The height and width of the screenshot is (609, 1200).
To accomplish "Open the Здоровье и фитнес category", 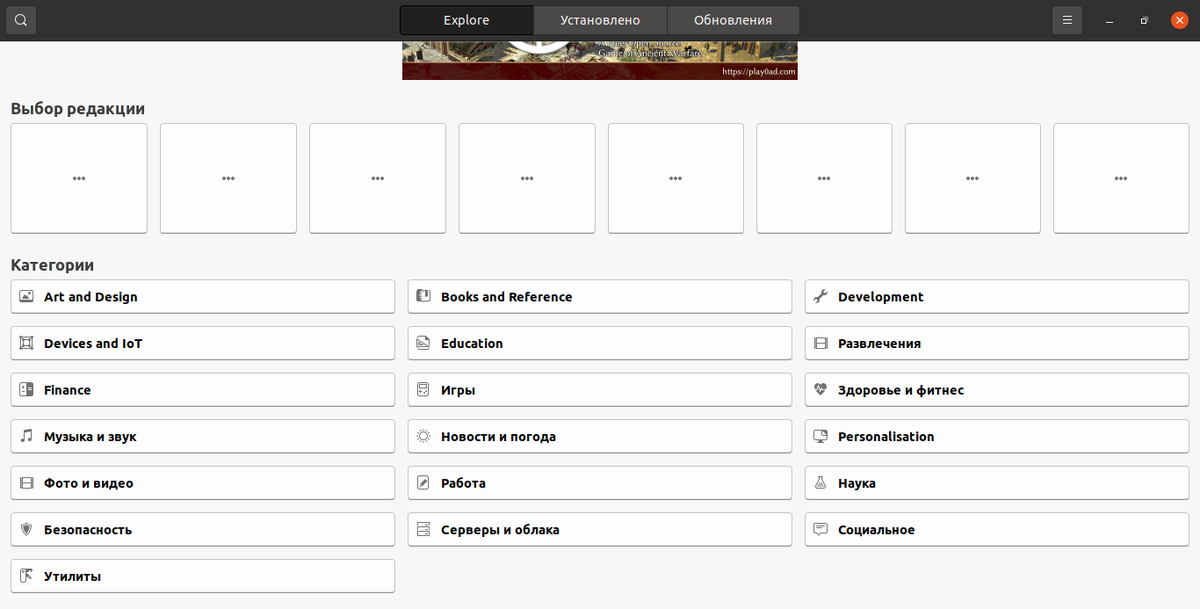I will click(997, 390).
